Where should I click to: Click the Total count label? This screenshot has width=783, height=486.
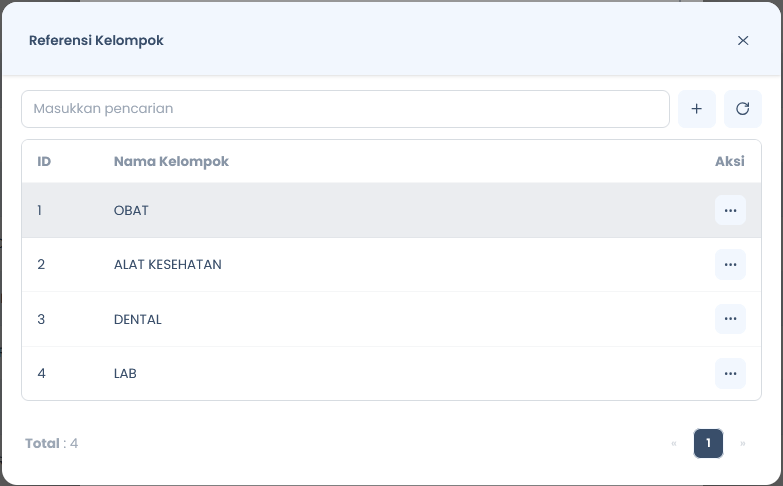coord(51,443)
